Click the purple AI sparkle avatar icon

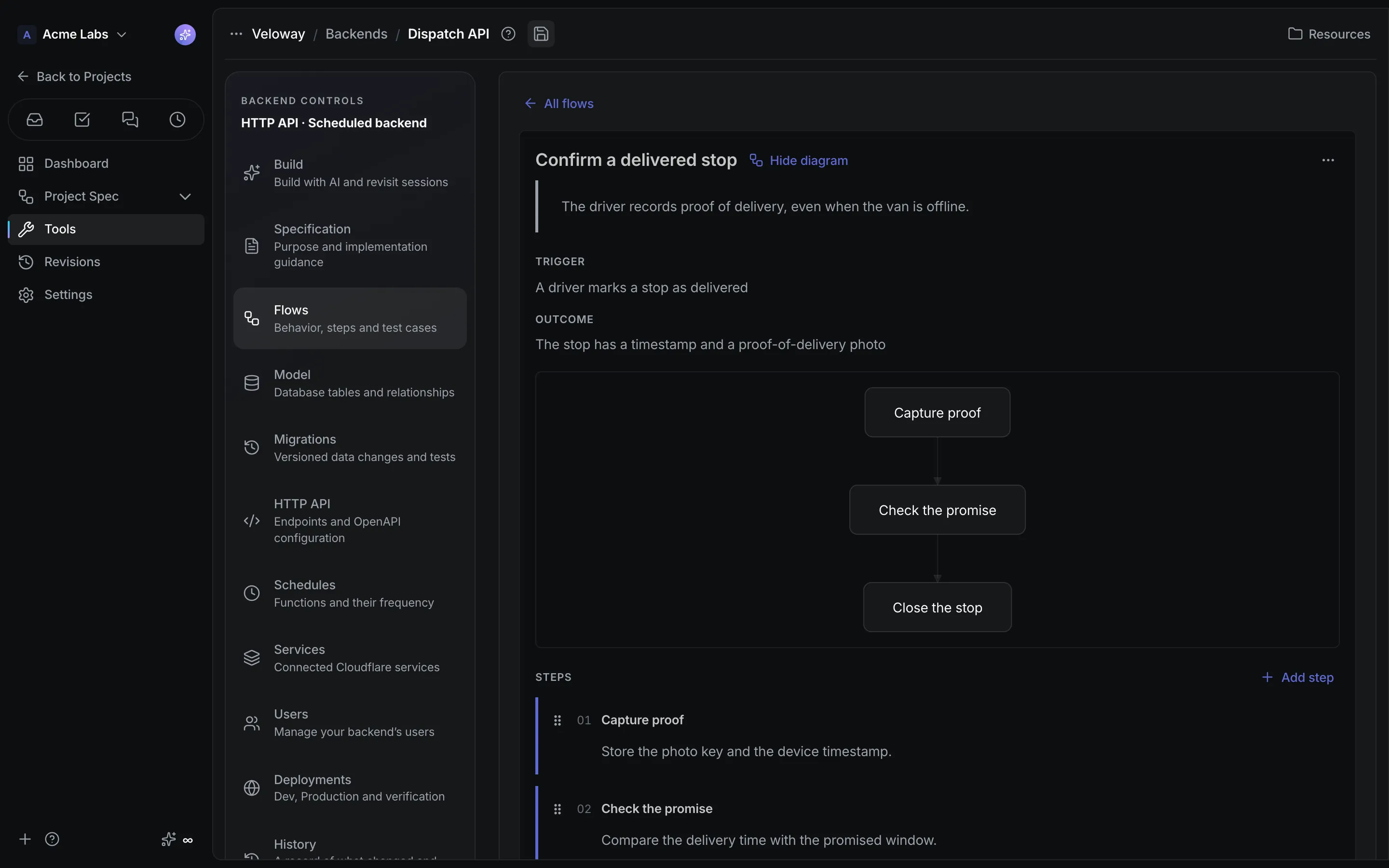point(185,34)
